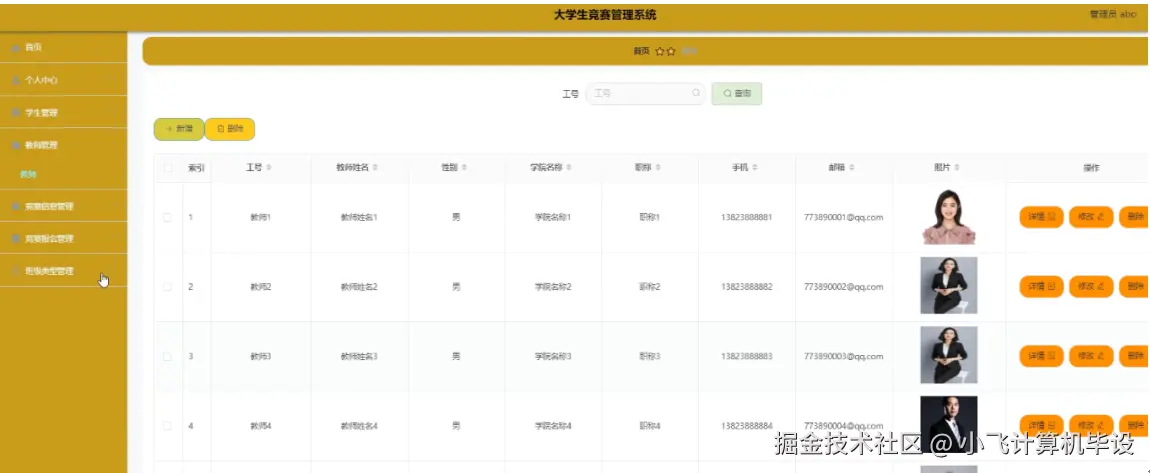Screen dimensions: 1150x473
Task: Click the 查询 search button
Action: 736,93
